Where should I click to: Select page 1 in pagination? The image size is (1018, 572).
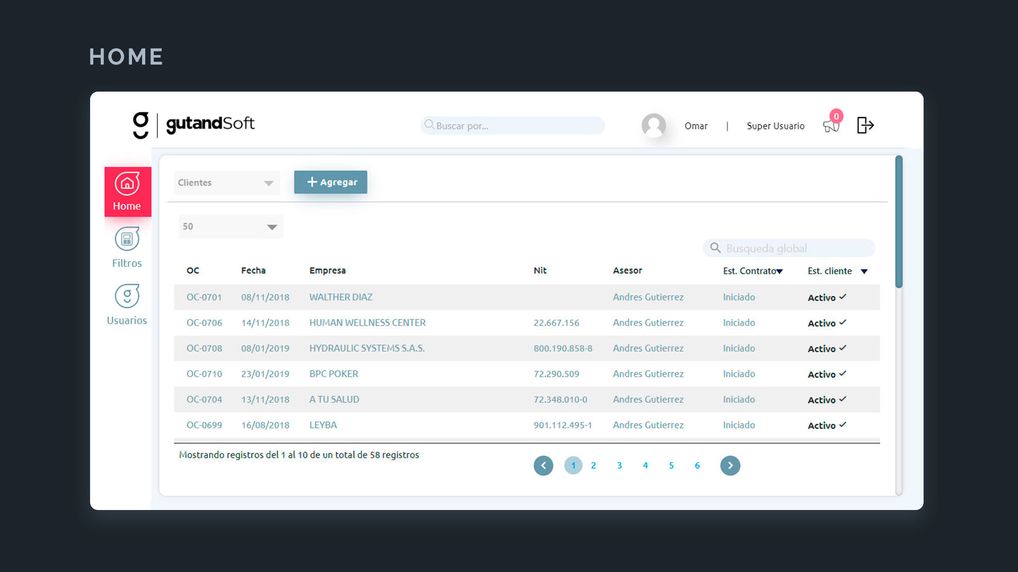pos(573,466)
